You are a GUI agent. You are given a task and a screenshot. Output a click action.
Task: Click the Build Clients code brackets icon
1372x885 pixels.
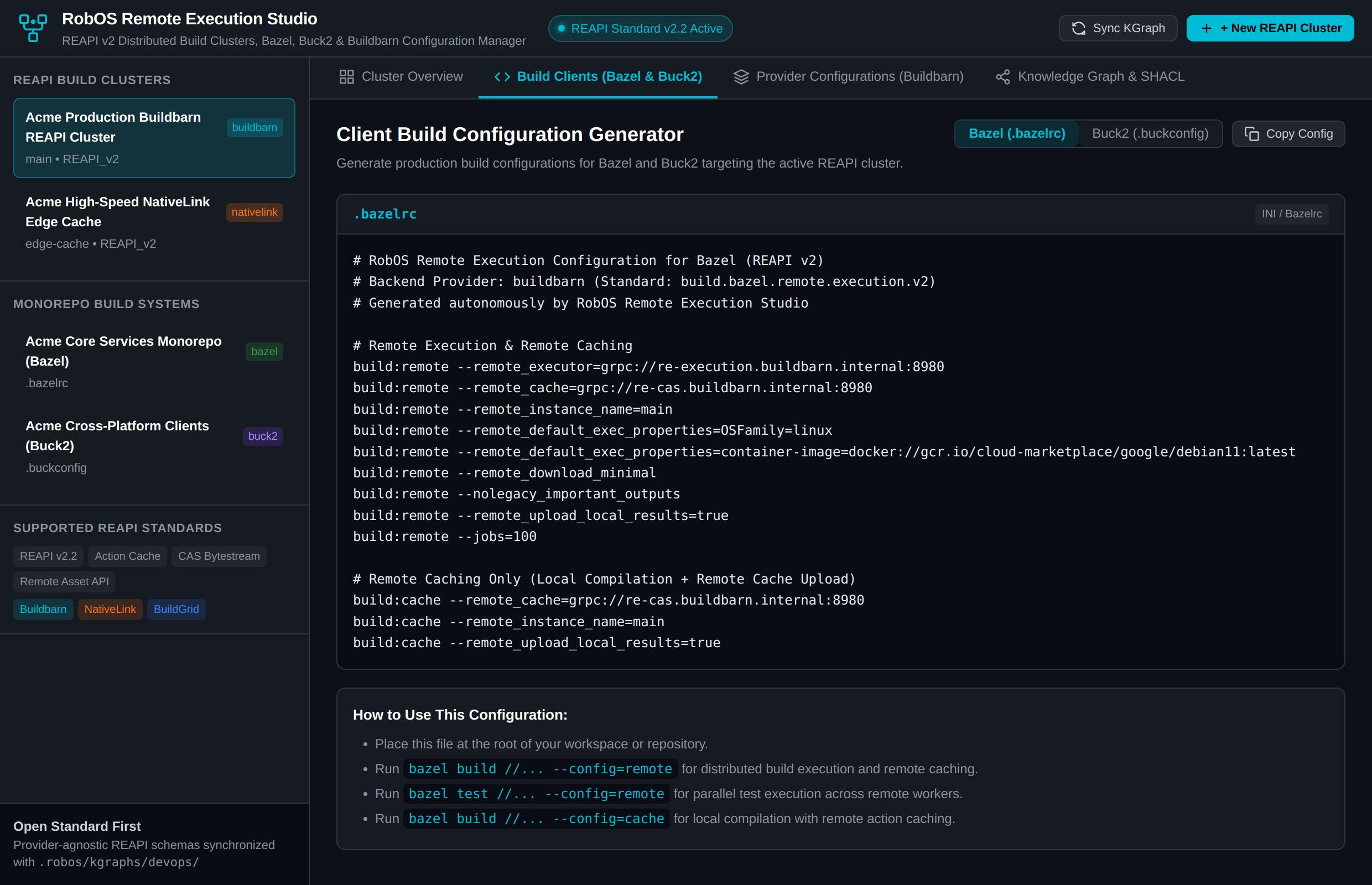pos(502,76)
